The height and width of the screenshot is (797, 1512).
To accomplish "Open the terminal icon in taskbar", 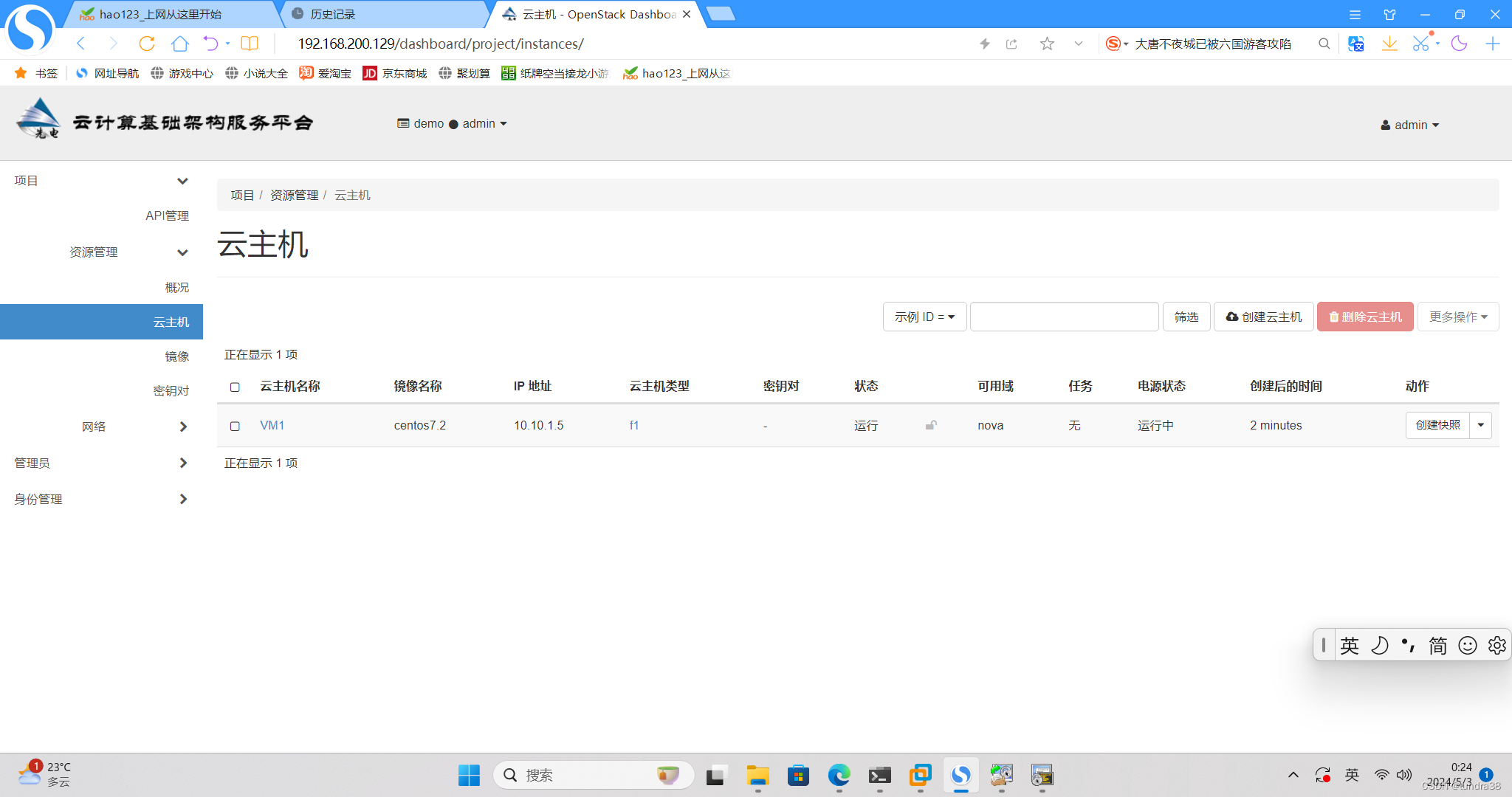I will [x=879, y=775].
